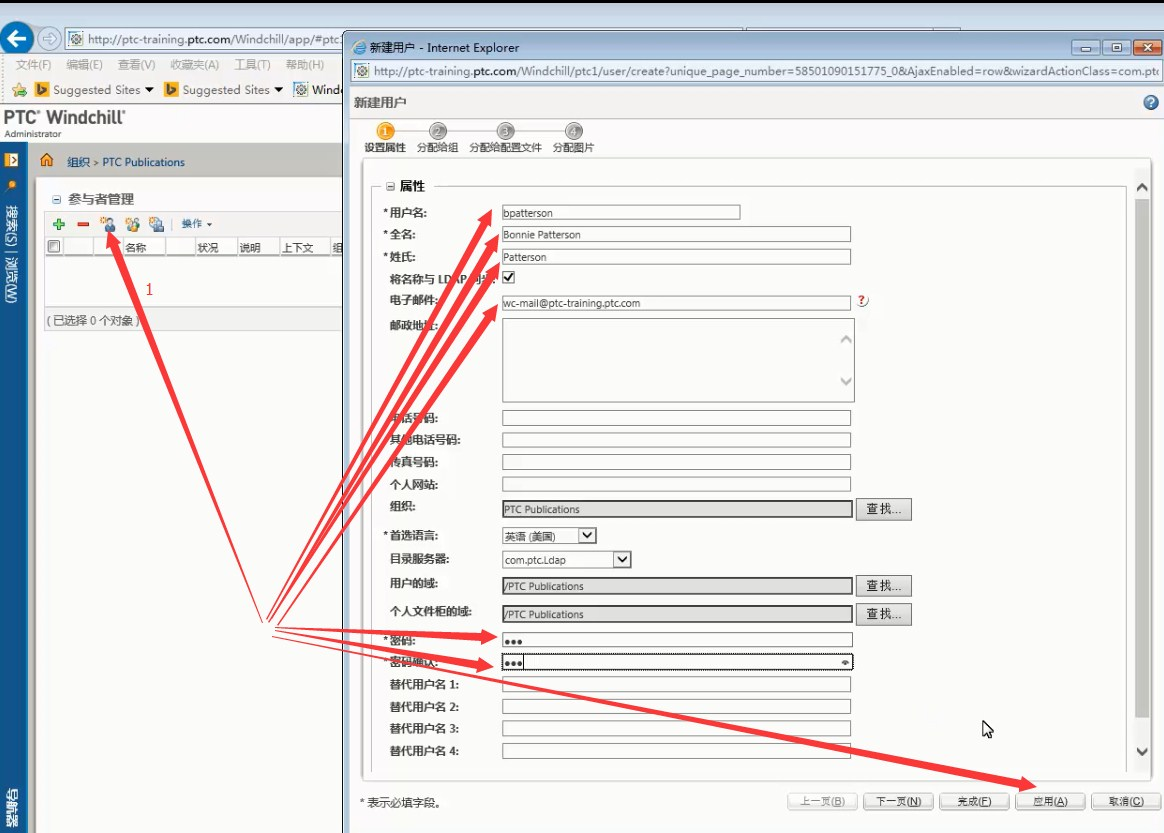Click the browser back arrow button
This screenshot has width=1164, height=833.
17,38
